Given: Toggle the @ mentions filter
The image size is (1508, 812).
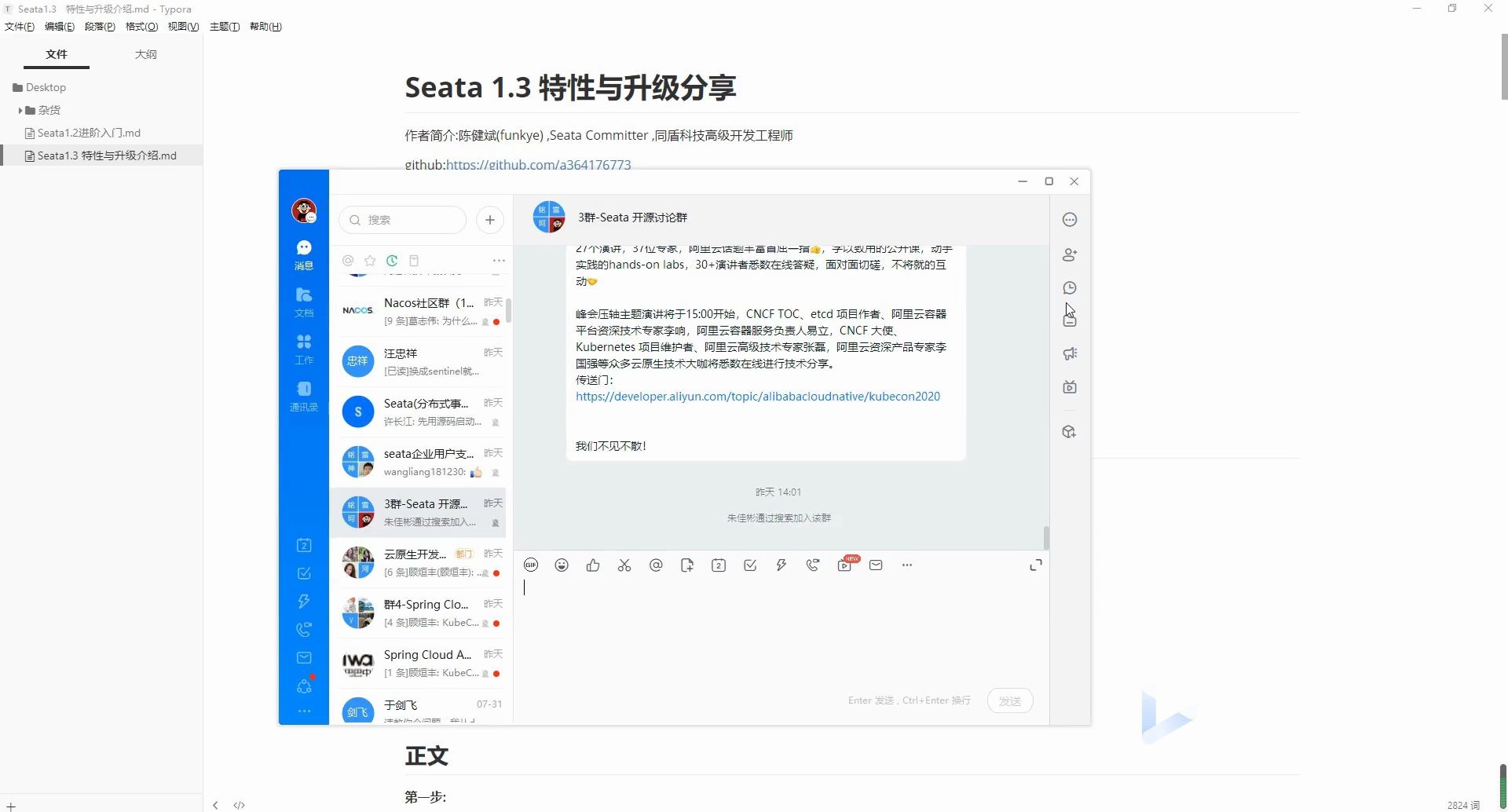Looking at the screenshot, I should point(347,261).
